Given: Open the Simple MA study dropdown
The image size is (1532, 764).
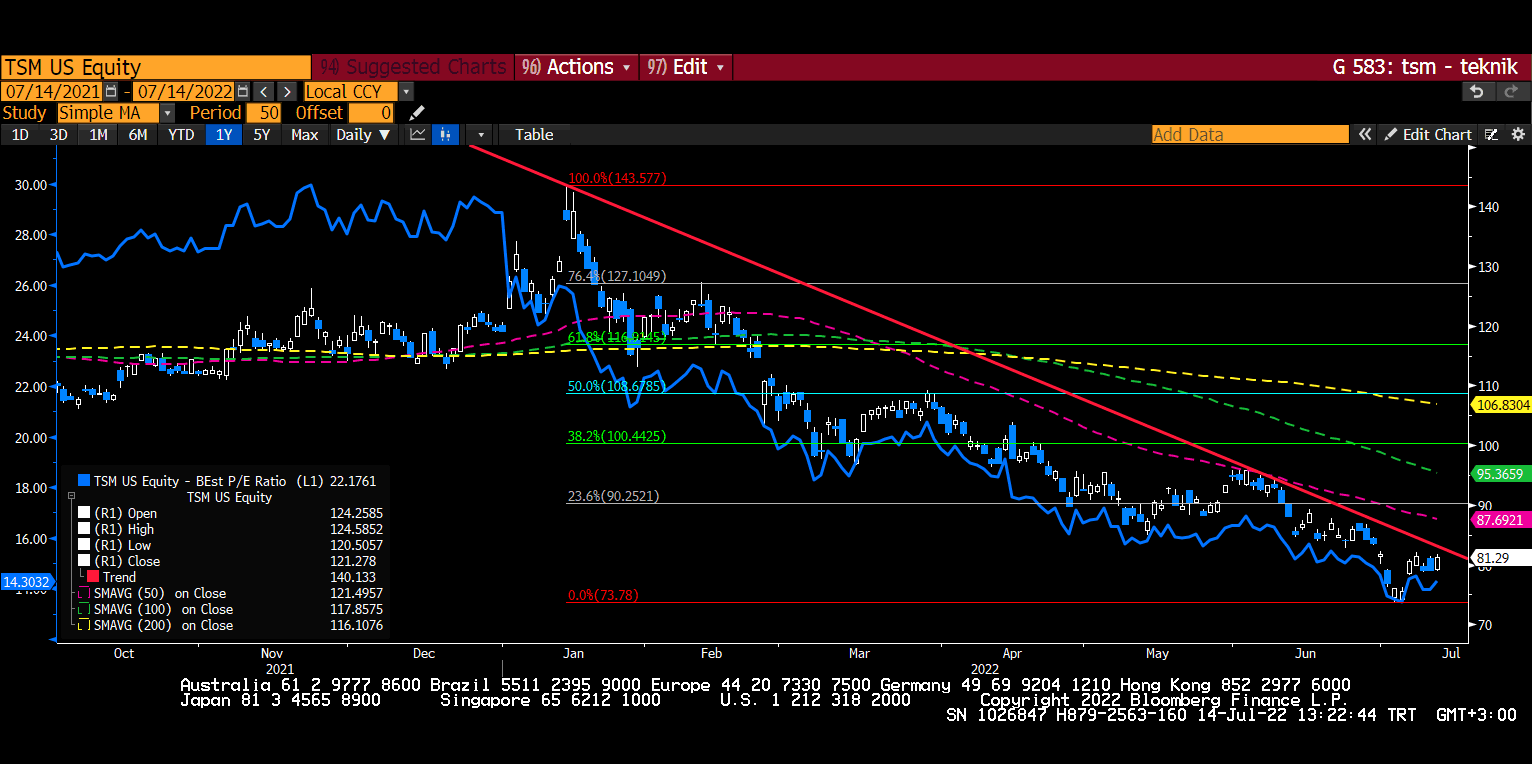Looking at the screenshot, I should tap(167, 113).
